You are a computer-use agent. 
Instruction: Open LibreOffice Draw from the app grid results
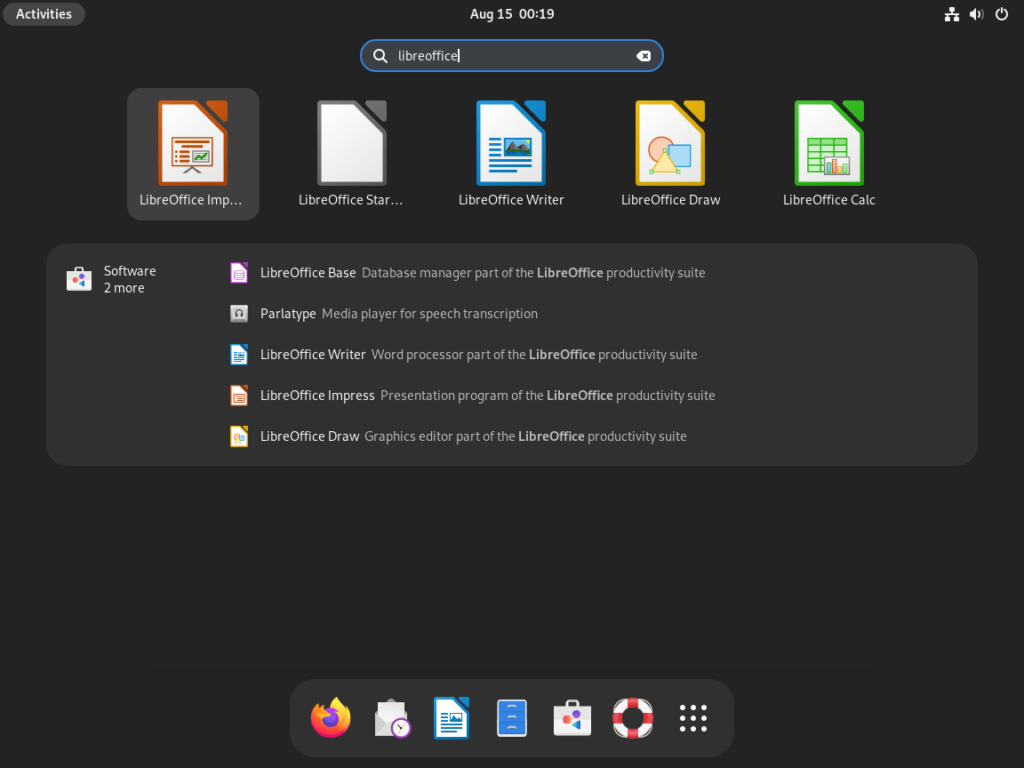(671, 154)
